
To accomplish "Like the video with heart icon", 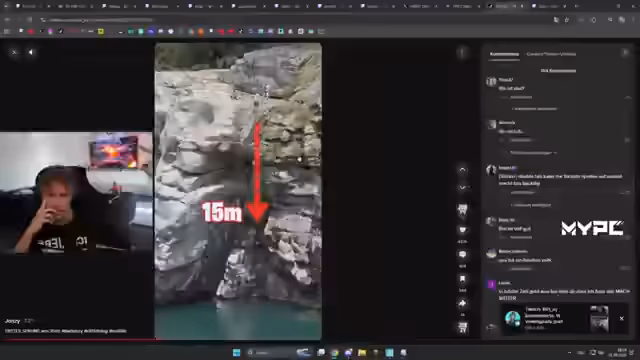I will [462, 230].
